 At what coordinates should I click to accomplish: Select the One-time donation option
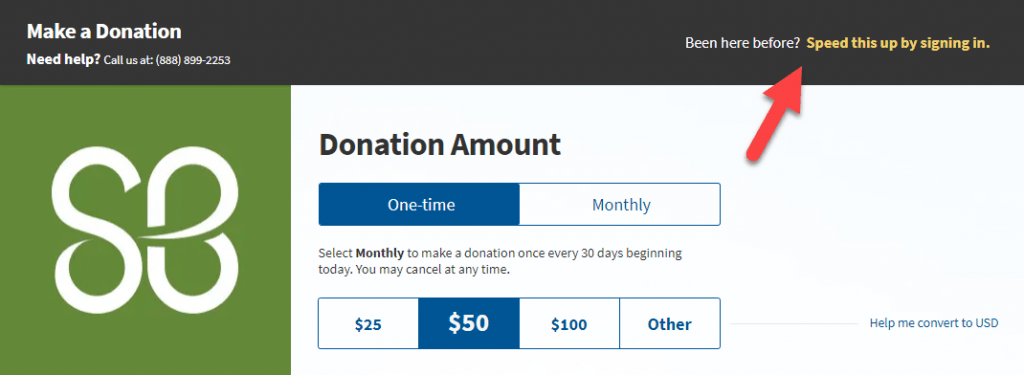[x=419, y=204]
